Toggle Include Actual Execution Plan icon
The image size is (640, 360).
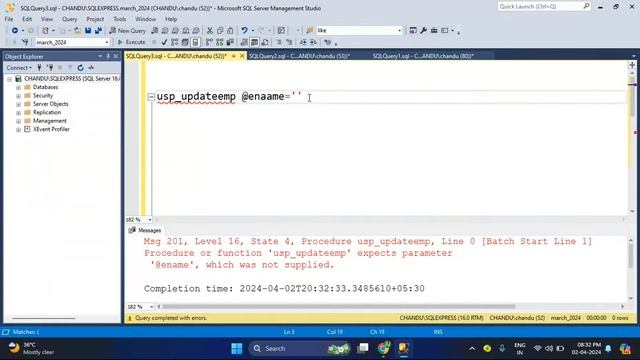[209, 42]
